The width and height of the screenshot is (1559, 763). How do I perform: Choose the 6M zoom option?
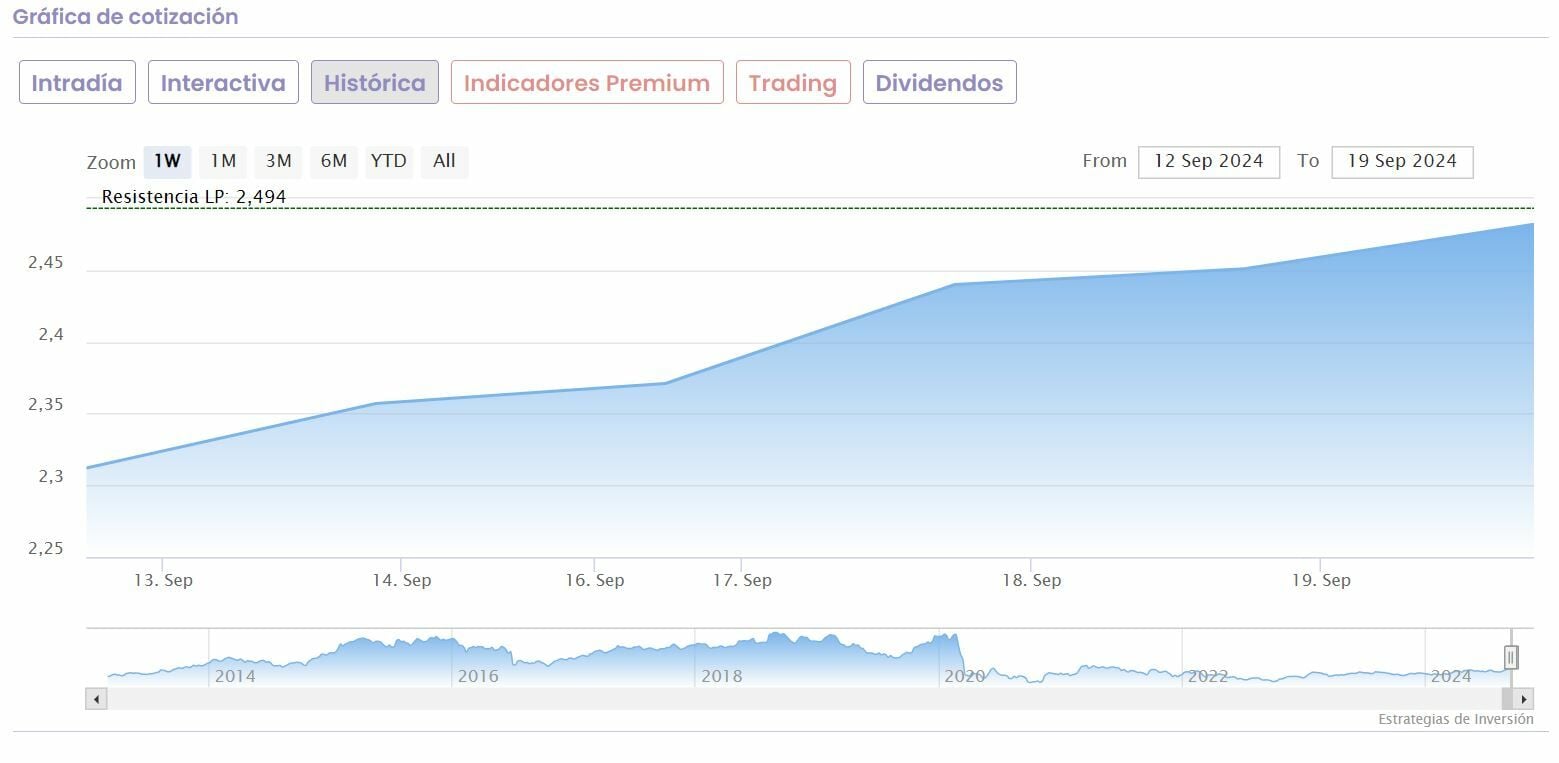tap(333, 161)
